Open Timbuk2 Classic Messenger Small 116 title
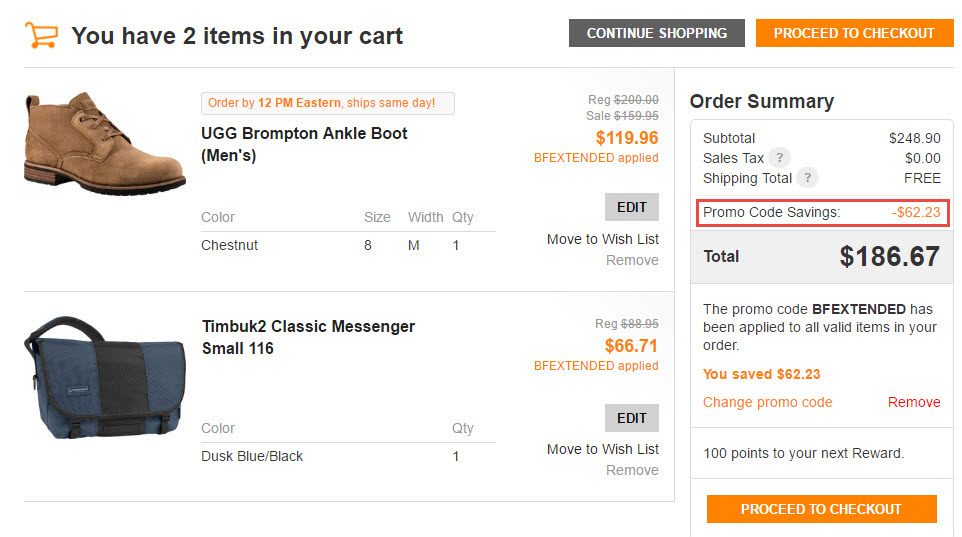This screenshot has height=537, width=962. 309,337
